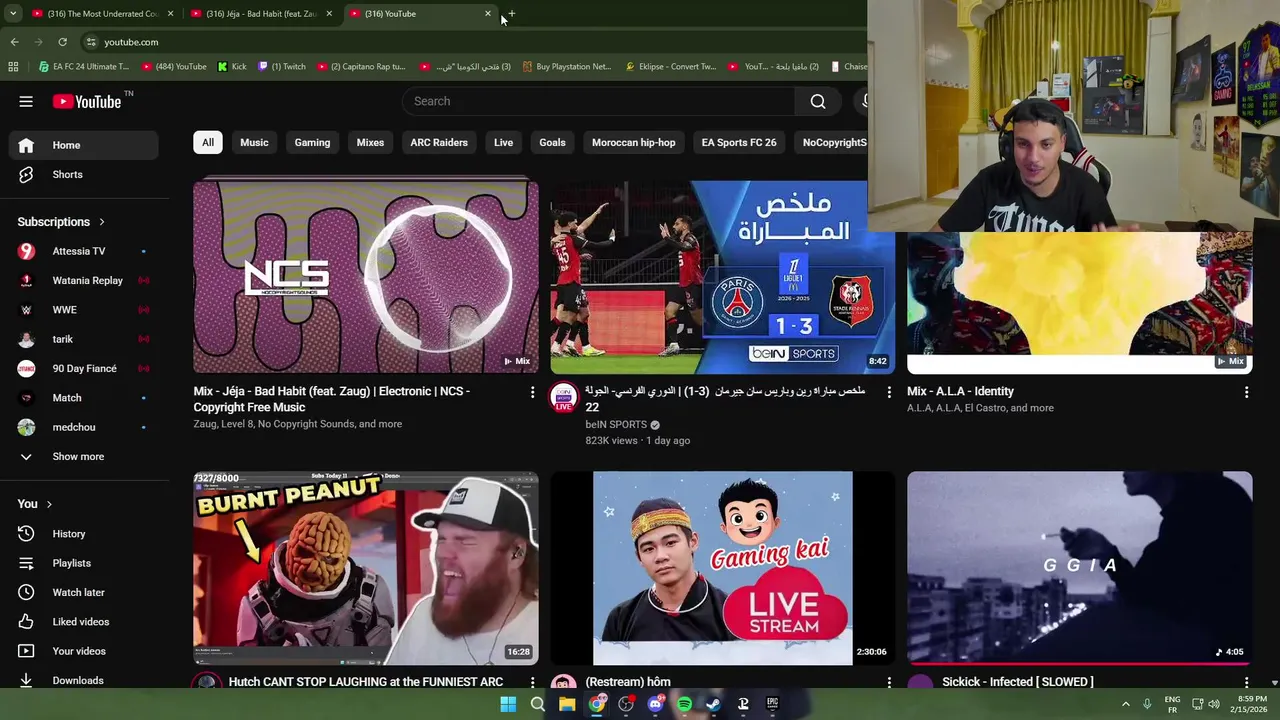
Task: Open more options for Mix - A.L.A - Identity
Action: pyautogui.click(x=1246, y=392)
